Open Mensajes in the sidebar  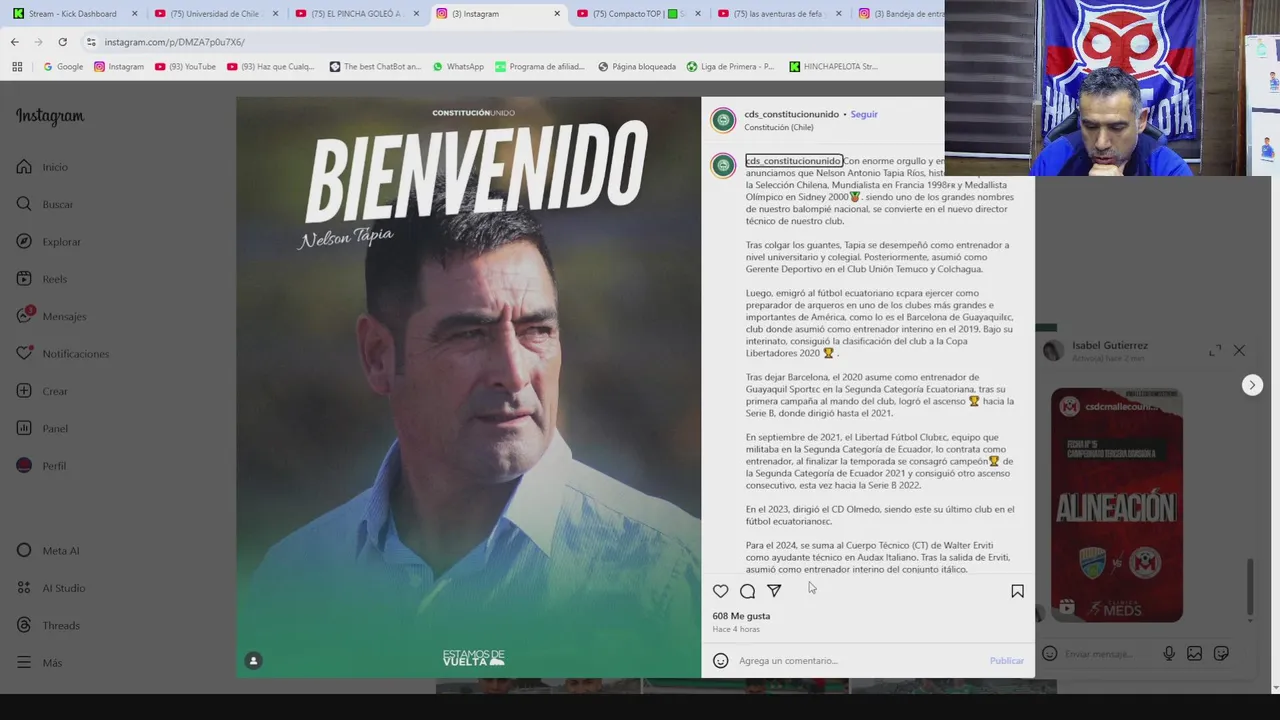(x=51, y=316)
